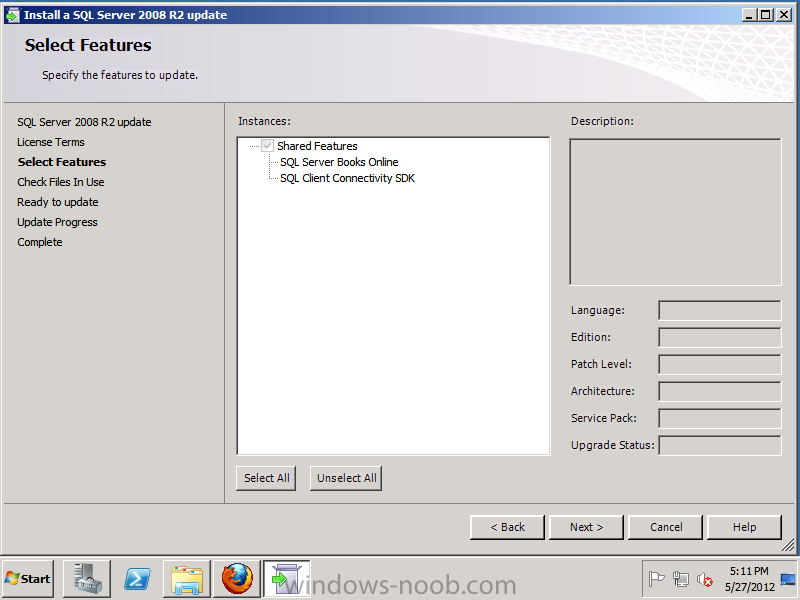The width and height of the screenshot is (800, 600).
Task: Launch PowerShell from the taskbar
Action: pyautogui.click(x=137, y=579)
